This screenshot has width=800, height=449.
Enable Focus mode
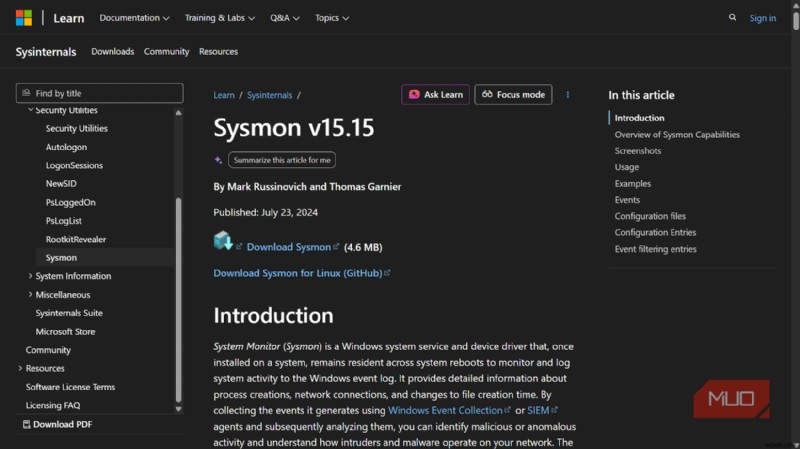pos(513,94)
